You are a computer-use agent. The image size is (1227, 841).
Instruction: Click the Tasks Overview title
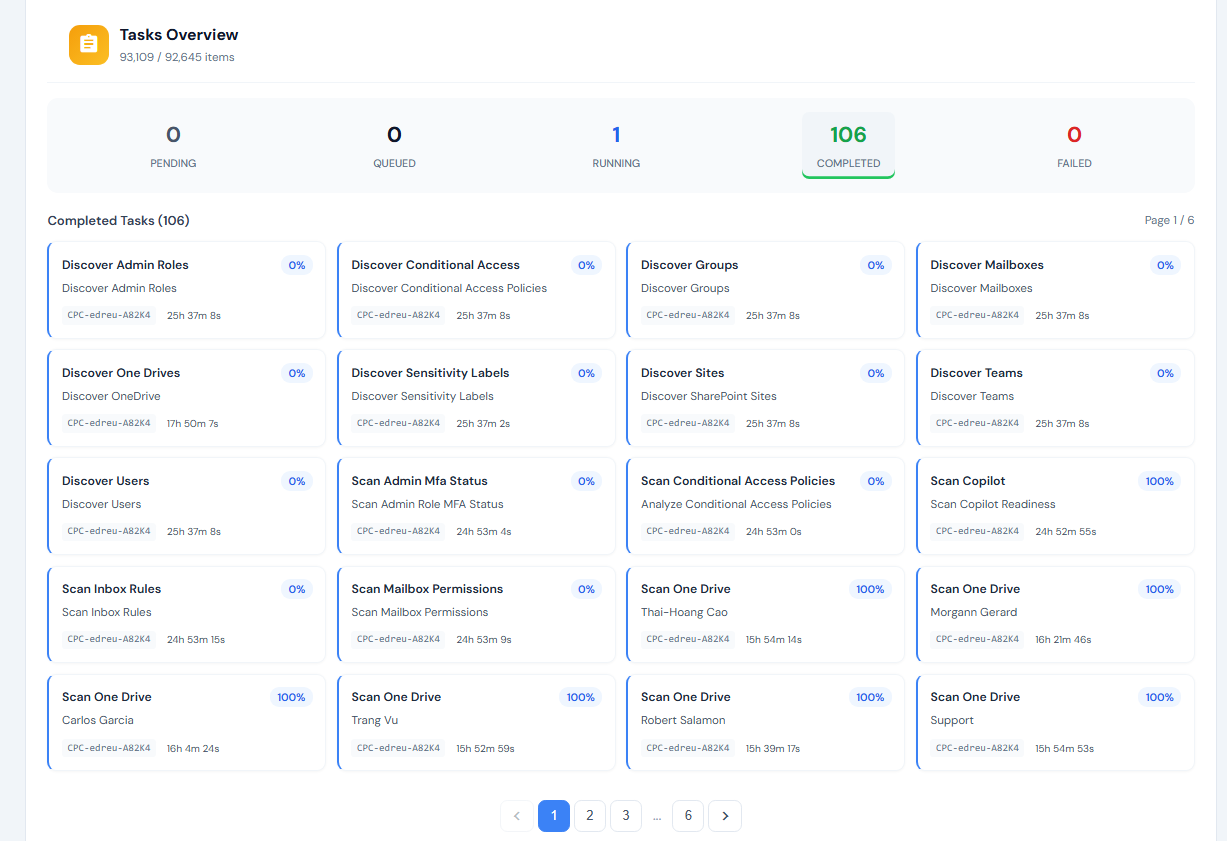click(x=179, y=35)
